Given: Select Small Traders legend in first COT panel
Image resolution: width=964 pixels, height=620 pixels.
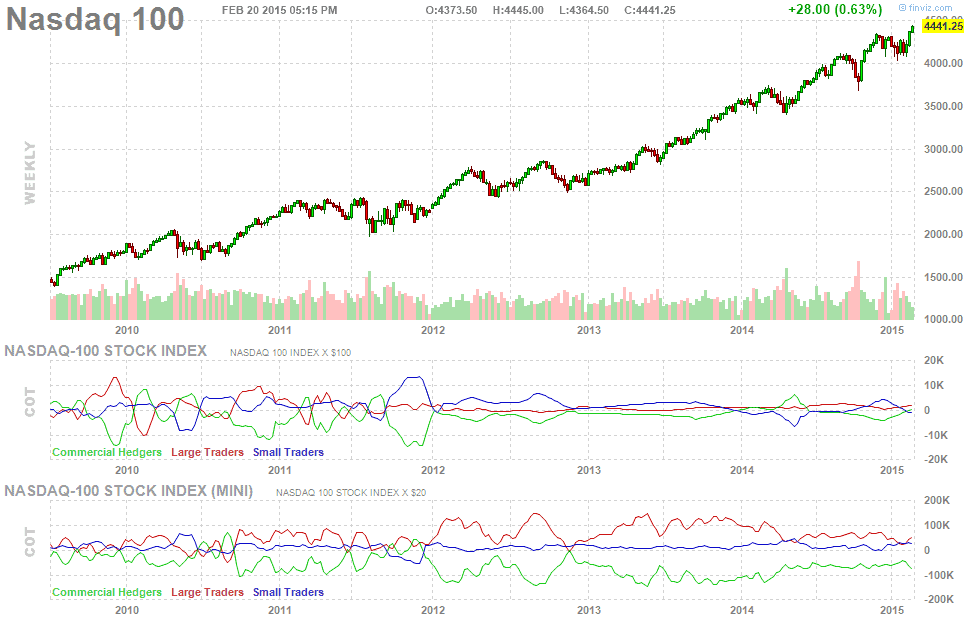Looking at the screenshot, I should [289, 452].
